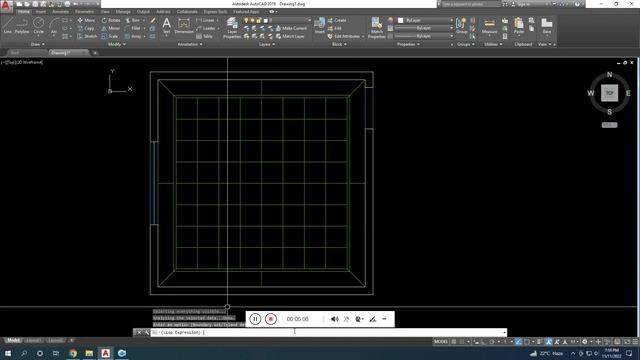Viewport: 640px width, 360px height.
Task: Expand the Annotation panel
Action: (190, 44)
